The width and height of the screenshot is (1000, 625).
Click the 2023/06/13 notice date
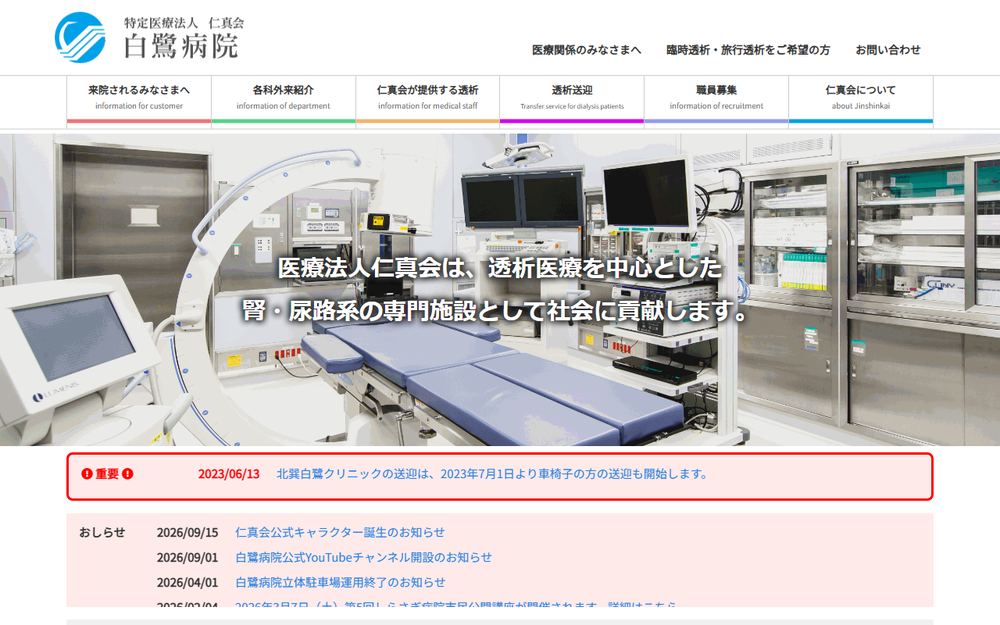pyautogui.click(x=228, y=474)
